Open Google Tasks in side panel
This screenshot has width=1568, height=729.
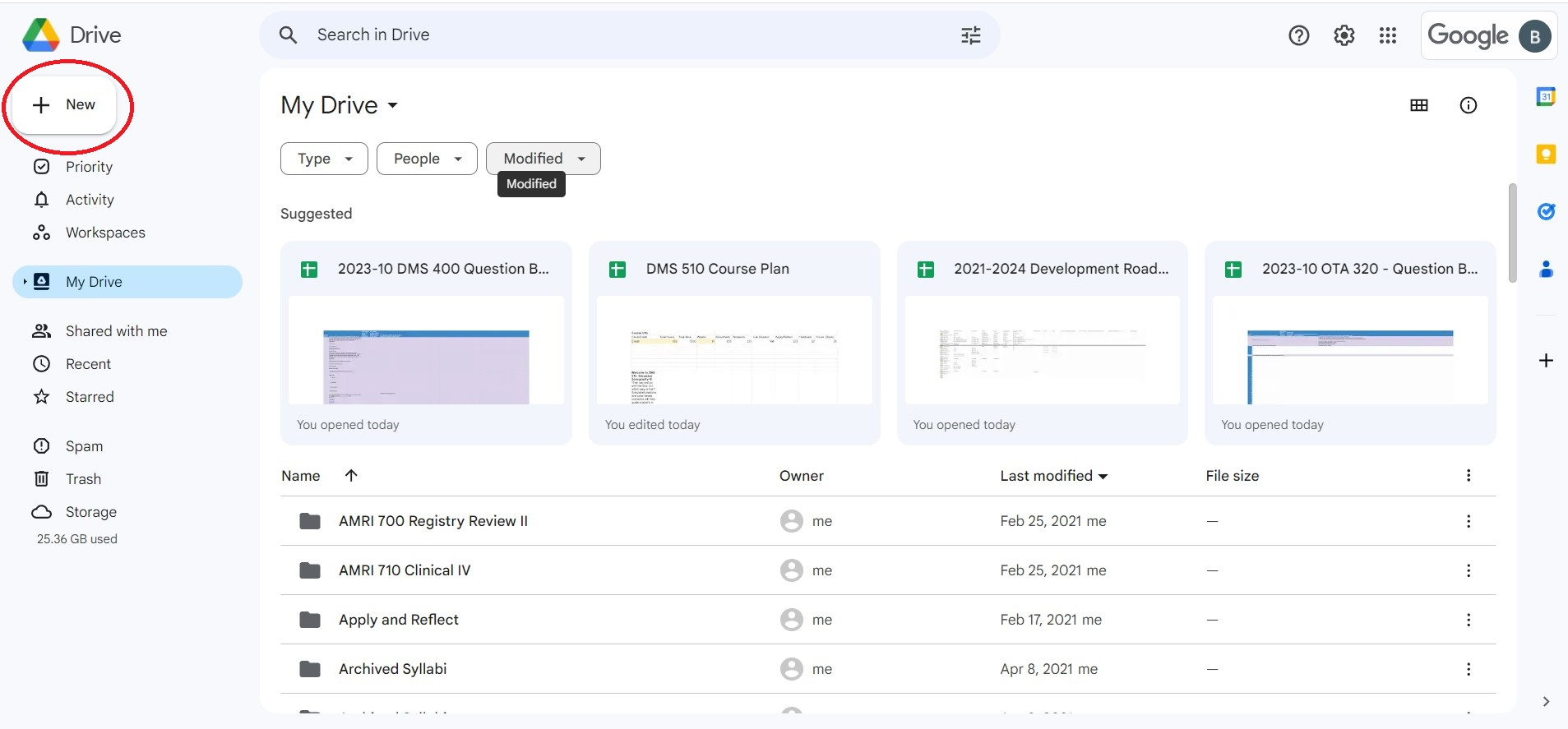[x=1546, y=211]
